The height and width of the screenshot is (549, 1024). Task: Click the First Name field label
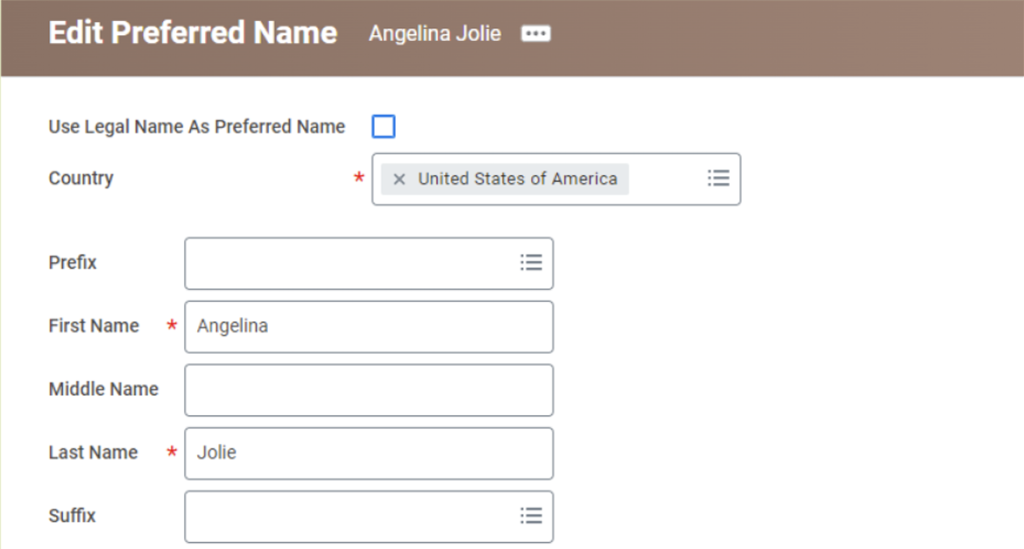pos(93,326)
